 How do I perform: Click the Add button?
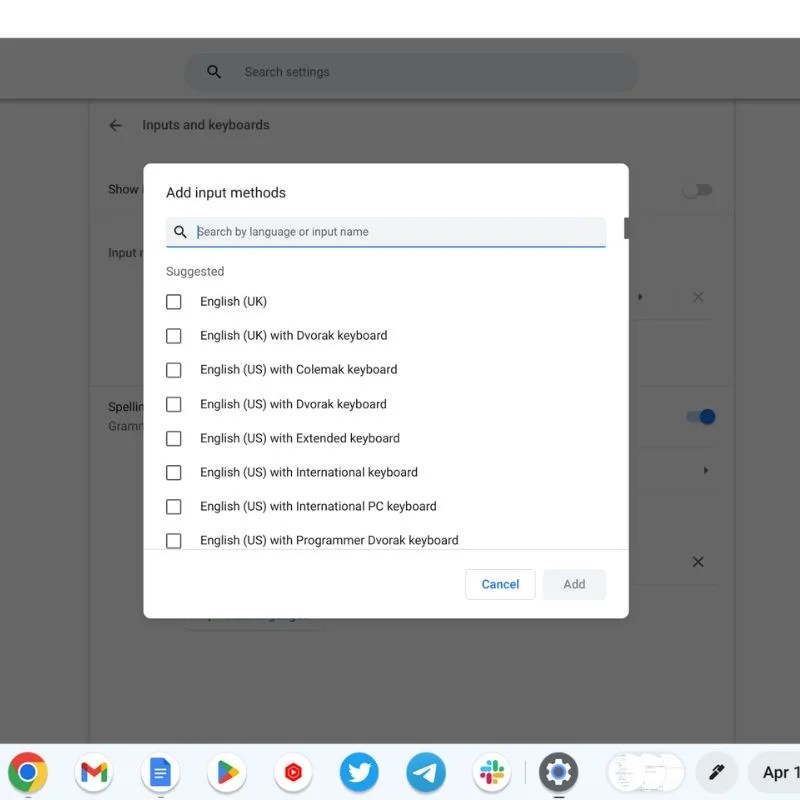tap(574, 584)
